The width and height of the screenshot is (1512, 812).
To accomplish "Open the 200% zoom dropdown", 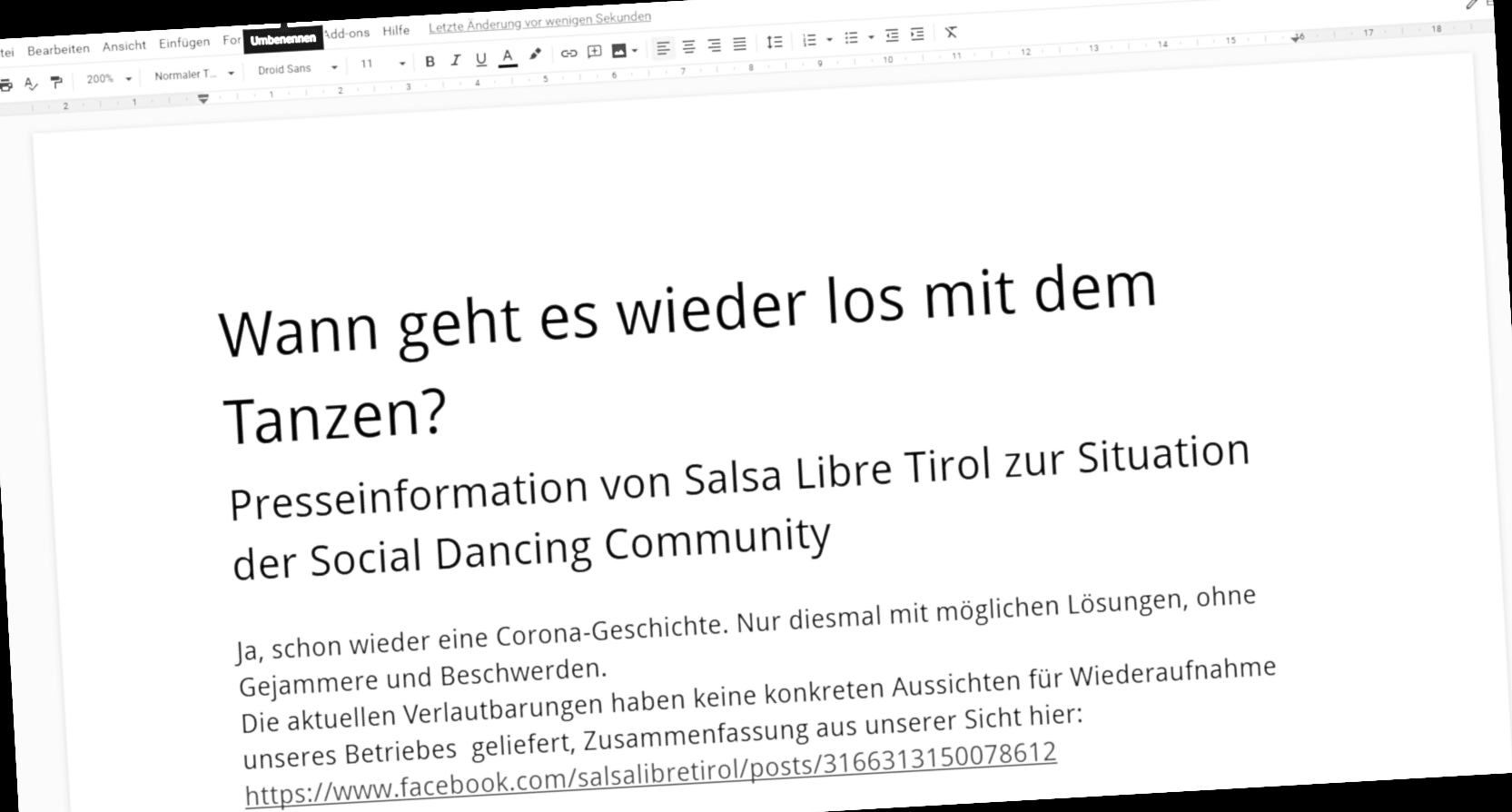I will pos(108,79).
